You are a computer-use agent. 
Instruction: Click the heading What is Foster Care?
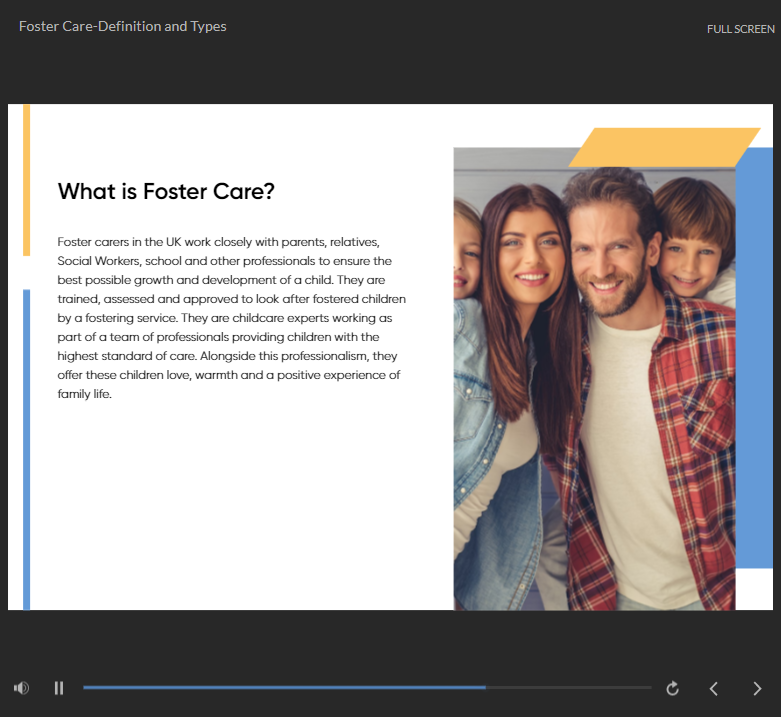[166, 191]
